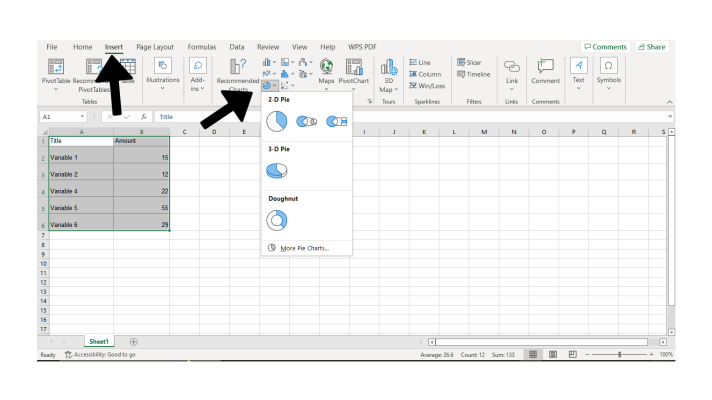
Task: Open the PivotTable tool
Action: click(56, 74)
